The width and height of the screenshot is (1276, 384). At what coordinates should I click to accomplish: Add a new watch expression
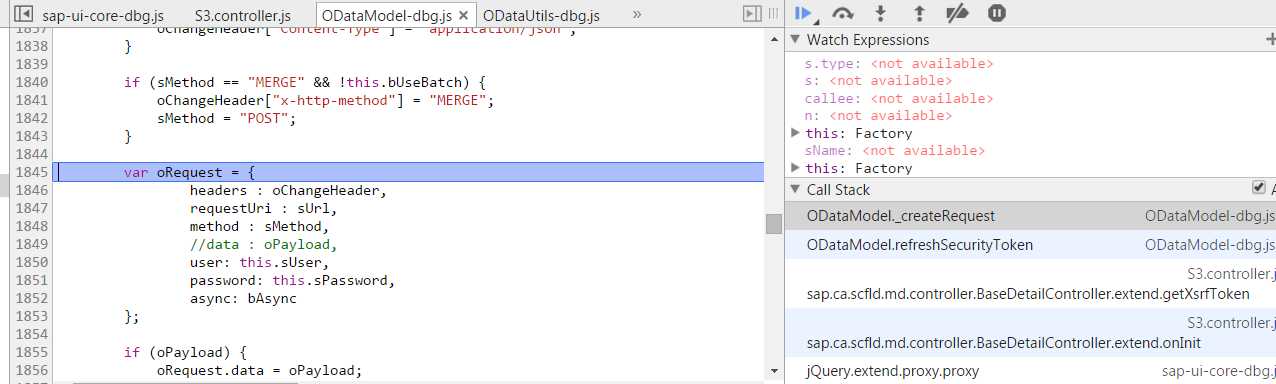click(x=1270, y=39)
